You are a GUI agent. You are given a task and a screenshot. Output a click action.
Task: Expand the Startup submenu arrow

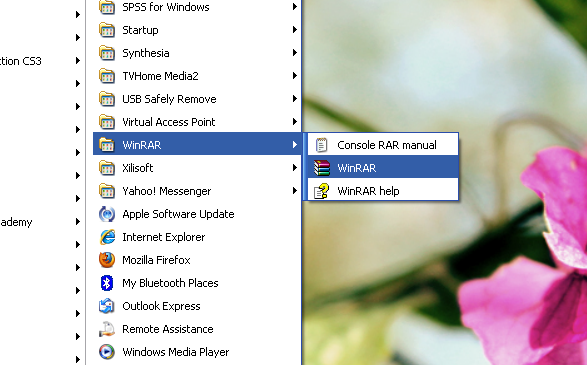295,30
